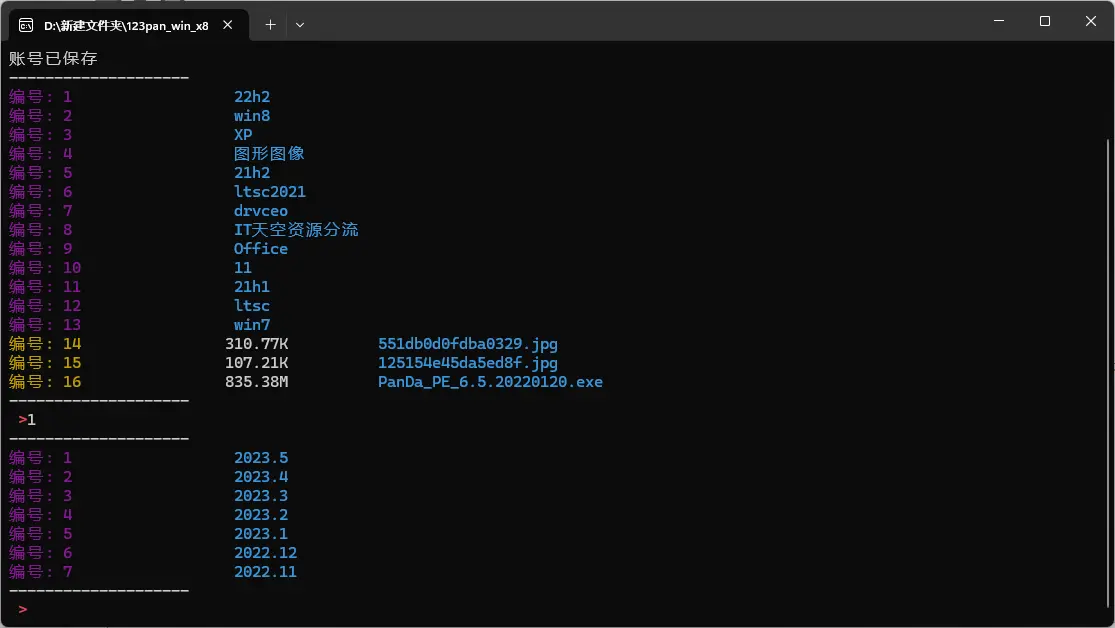1115x628 pixels.
Task: Click the drvceo folder entry
Action: point(261,211)
